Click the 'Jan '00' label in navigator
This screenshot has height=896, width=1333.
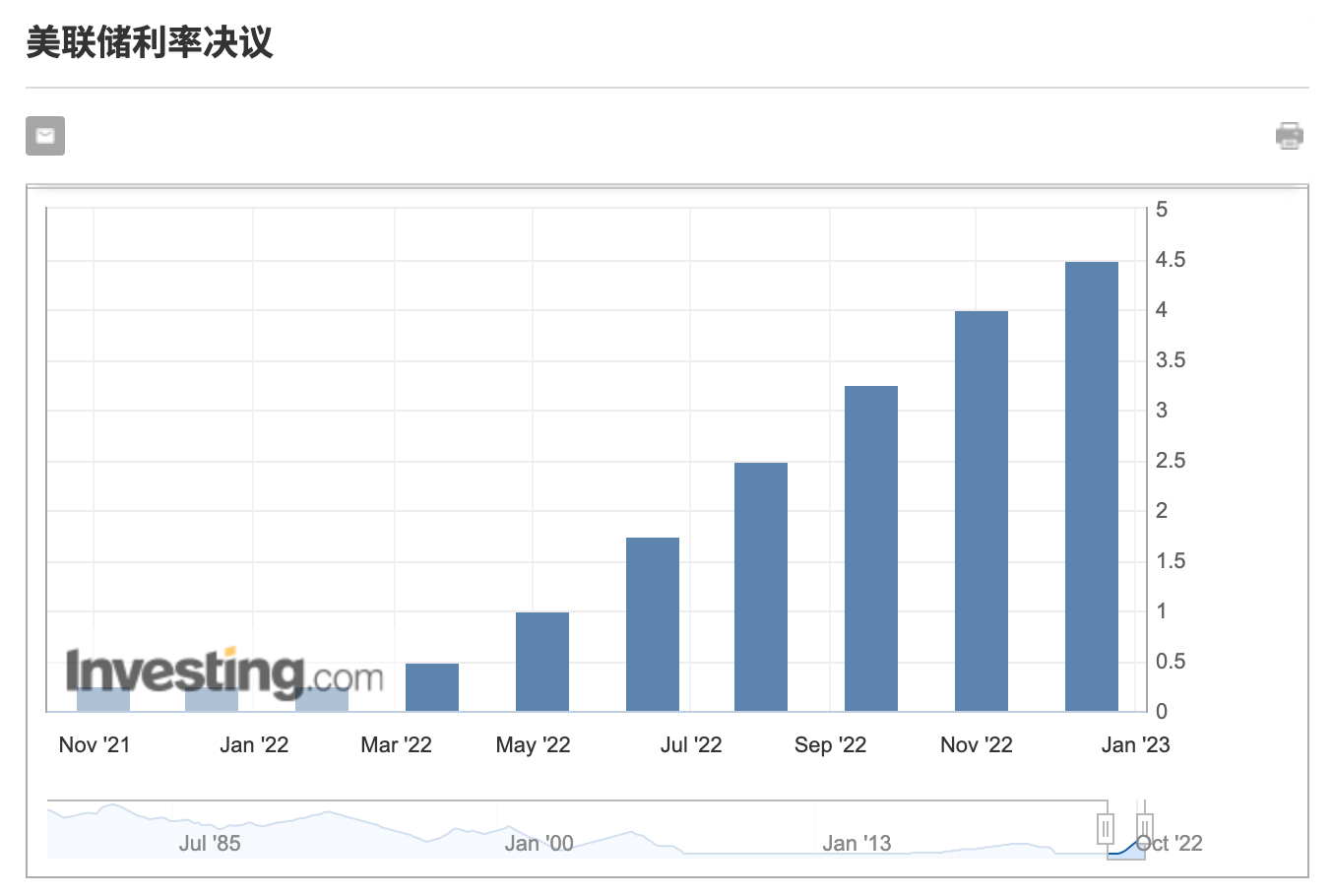(x=539, y=844)
